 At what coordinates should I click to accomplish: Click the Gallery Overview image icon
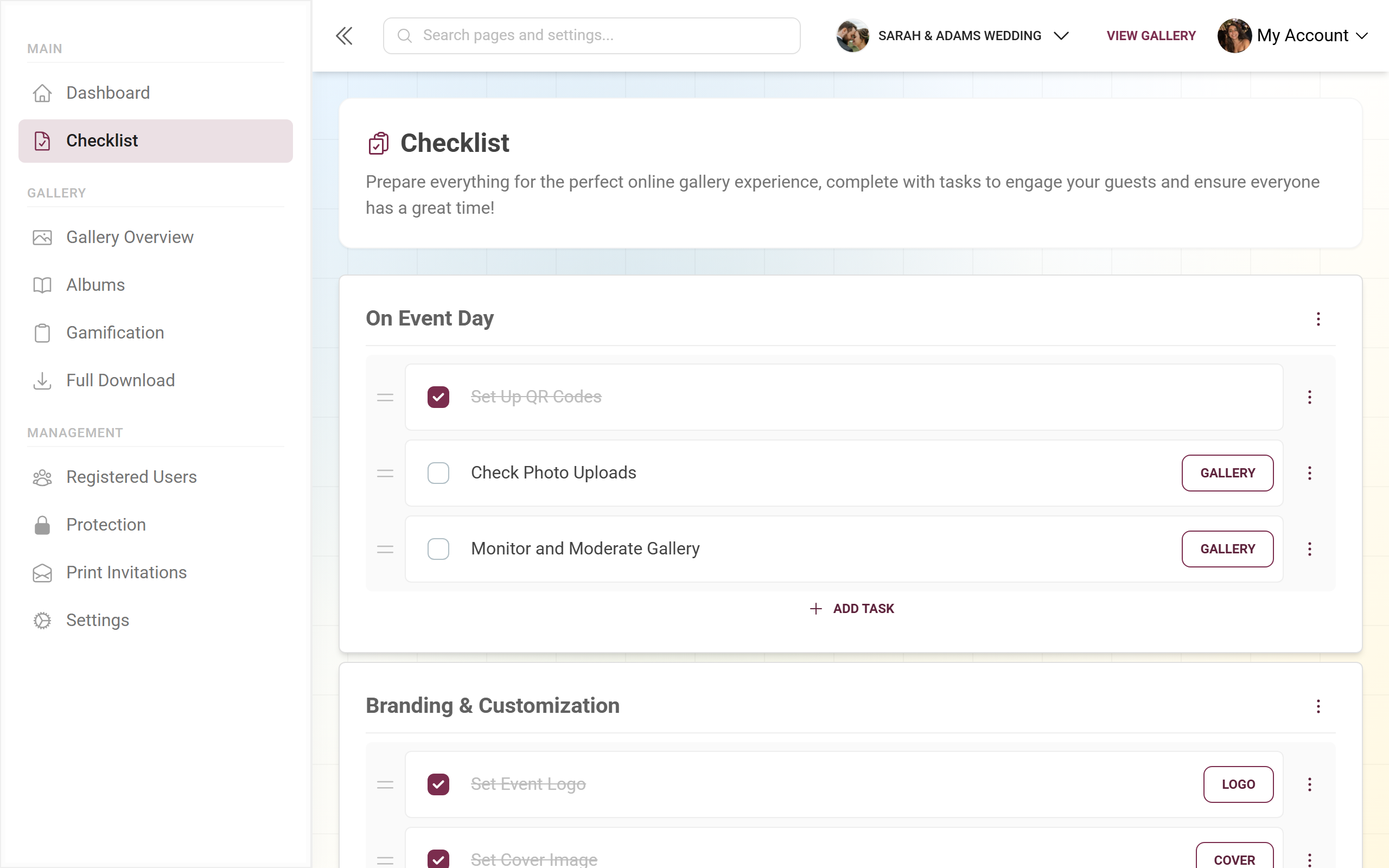42,238
